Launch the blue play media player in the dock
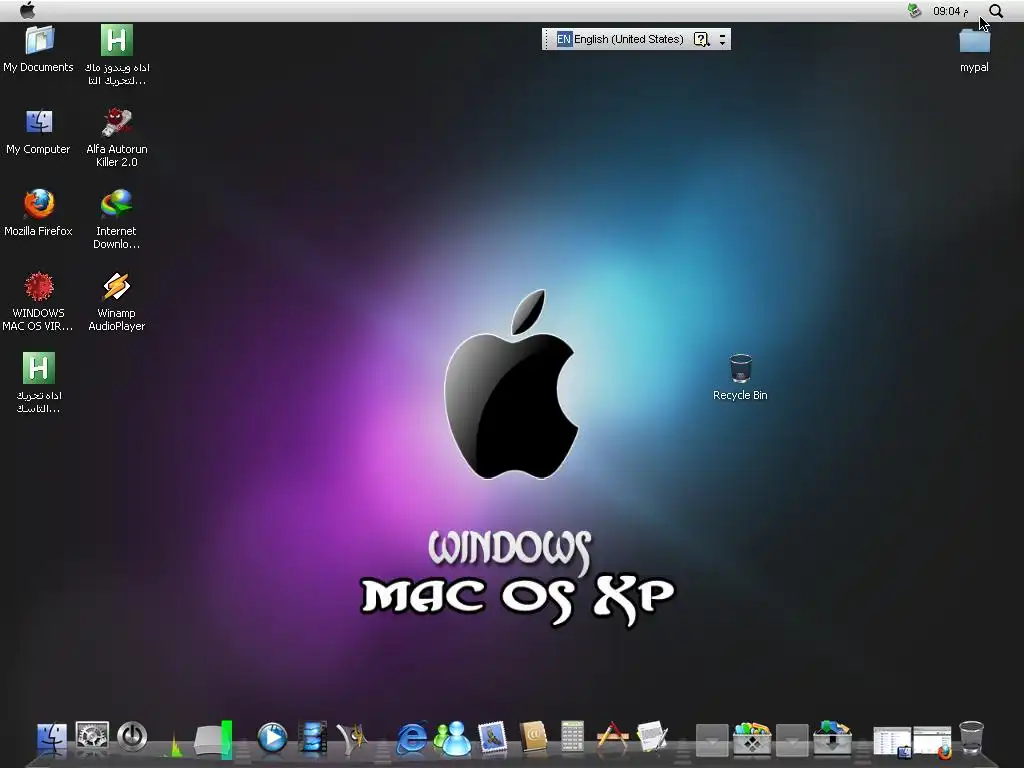1024x768 pixels. pyautogui.click(x=272, y=738)
